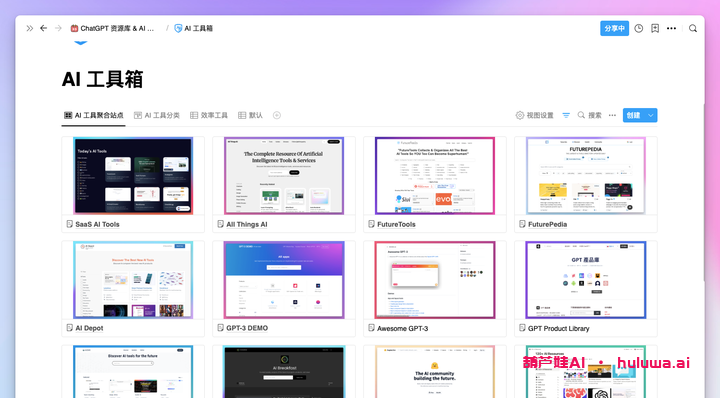Screen dimensions: 720x398
Task: Open page history clock icon
Action: tap(639, 28)
